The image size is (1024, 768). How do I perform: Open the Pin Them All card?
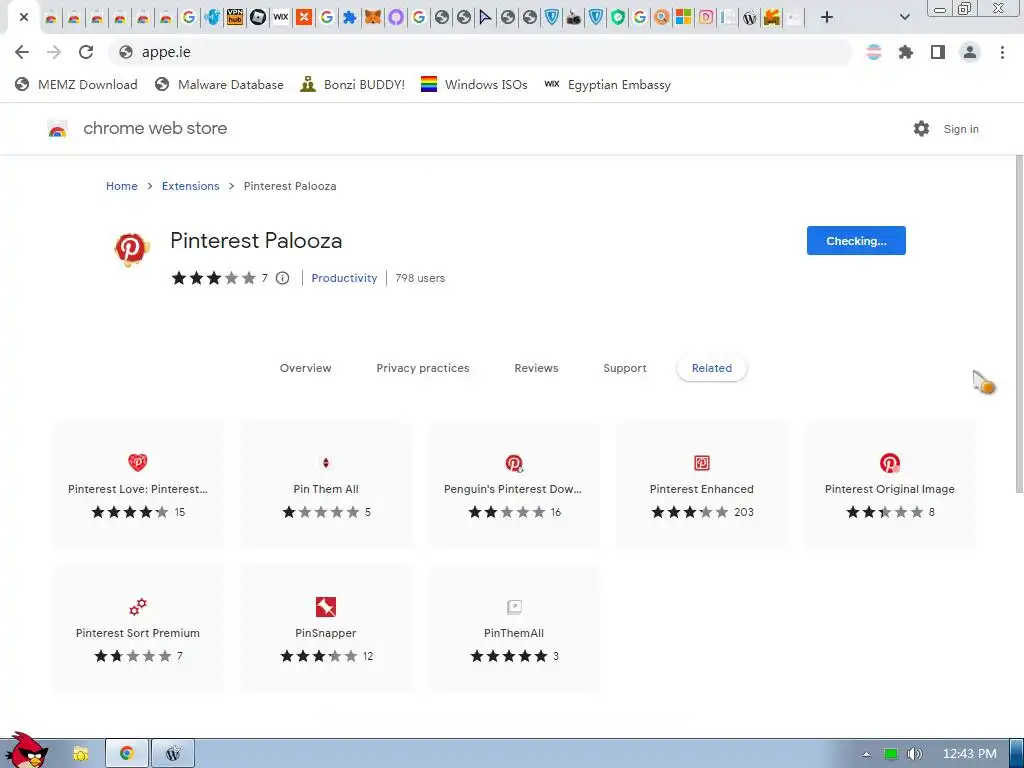[x=326, y=485]
